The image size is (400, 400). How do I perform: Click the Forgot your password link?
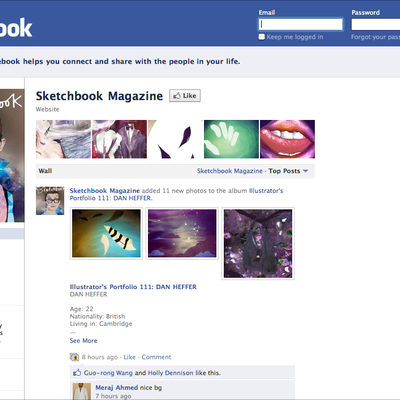(375, 37)
